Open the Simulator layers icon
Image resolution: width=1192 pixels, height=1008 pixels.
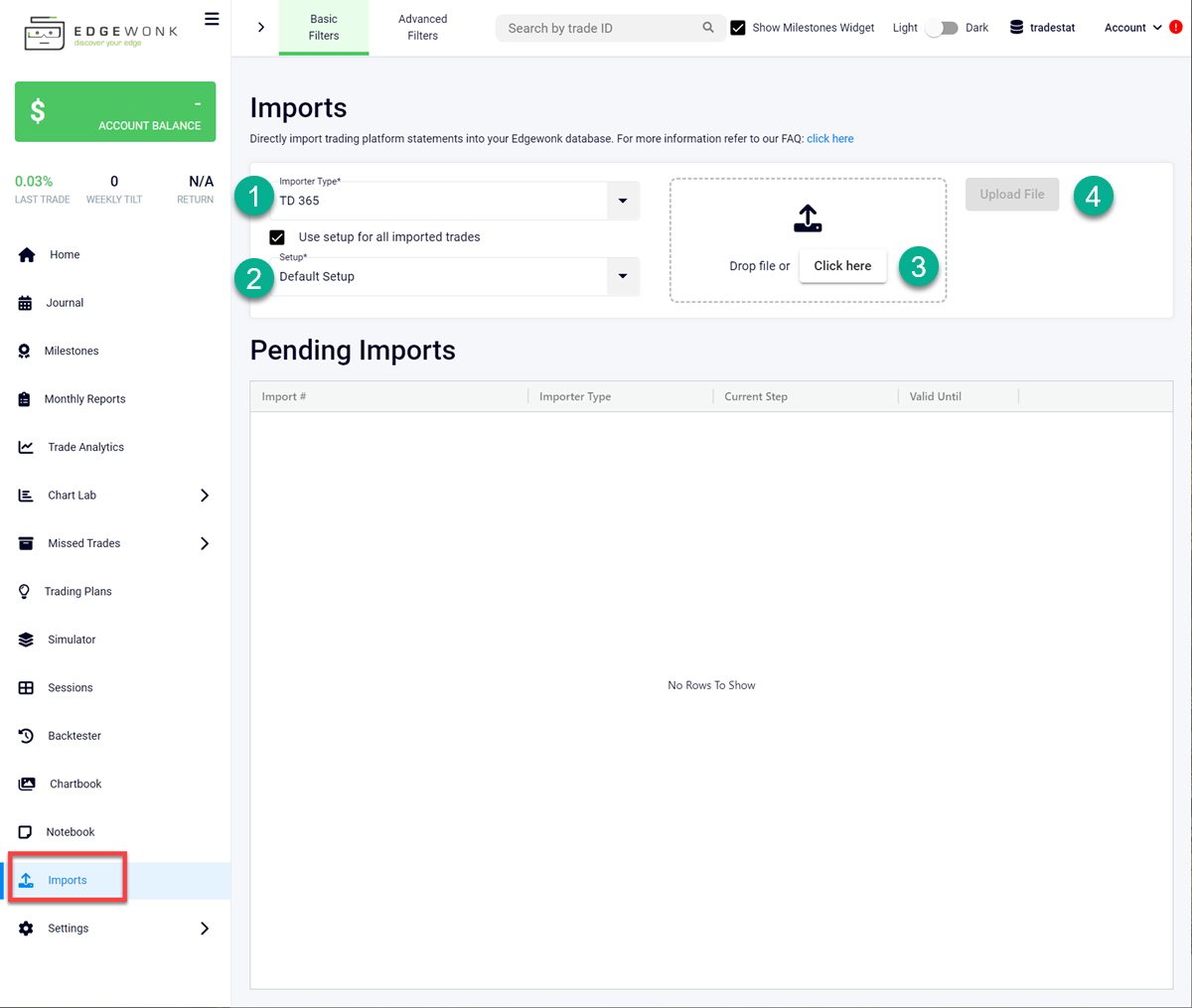pyautogui.click(x=27, y=639)
